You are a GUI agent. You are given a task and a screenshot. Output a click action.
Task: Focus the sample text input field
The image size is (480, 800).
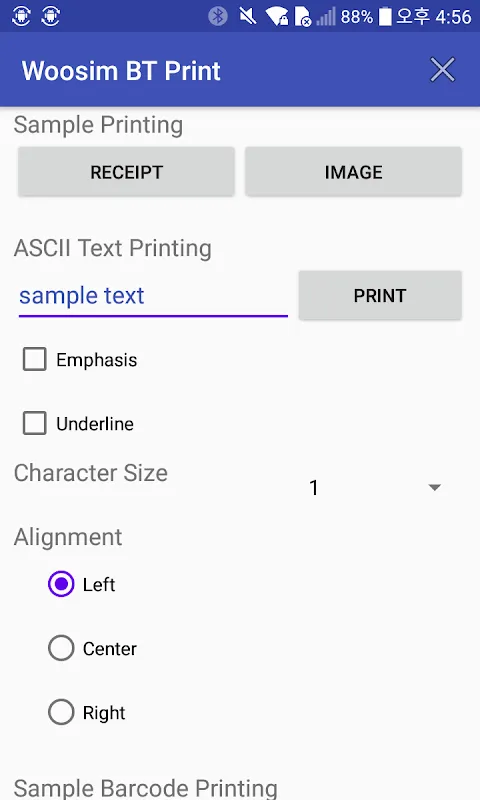(x=153, y=297)
